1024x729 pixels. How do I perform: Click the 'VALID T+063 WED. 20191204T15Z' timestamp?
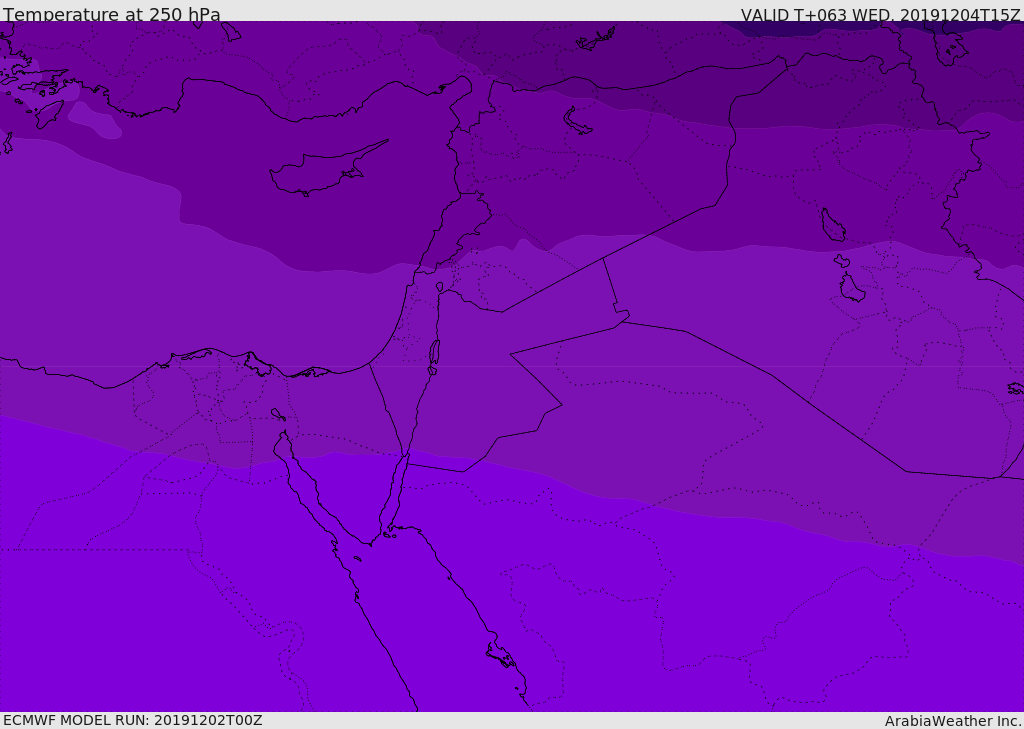pos(880,15)
